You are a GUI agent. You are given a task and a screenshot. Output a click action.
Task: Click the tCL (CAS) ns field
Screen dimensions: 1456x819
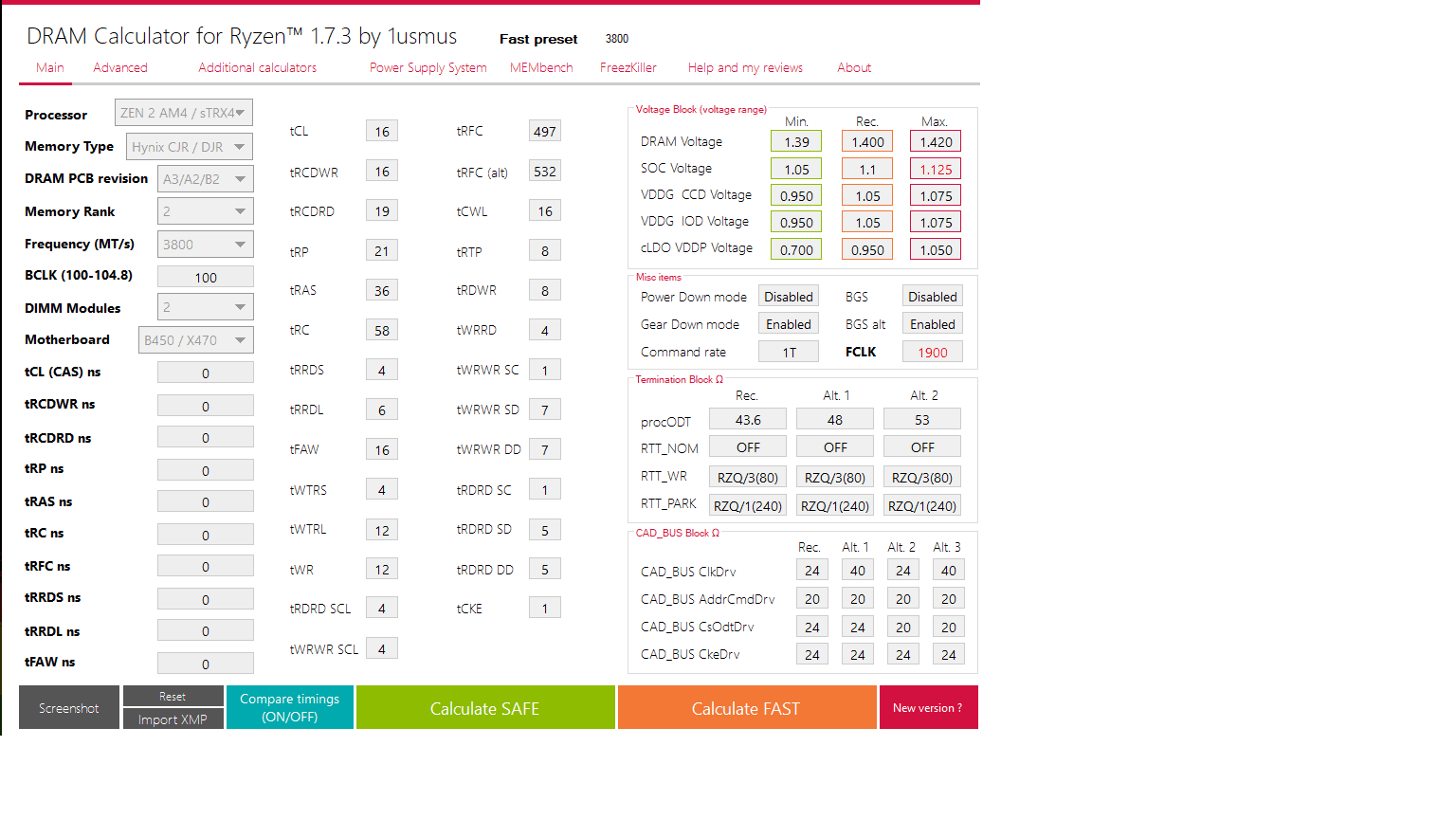[x=206, y=373]
